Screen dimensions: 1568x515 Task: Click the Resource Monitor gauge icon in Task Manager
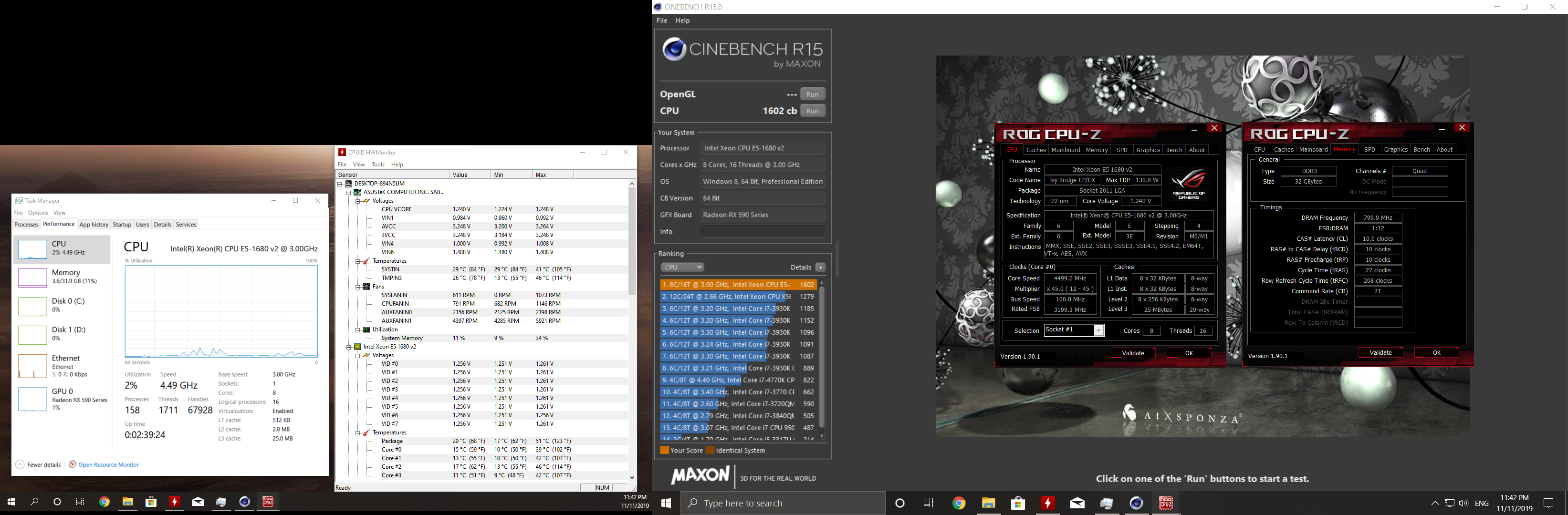(x=73, y=464)
